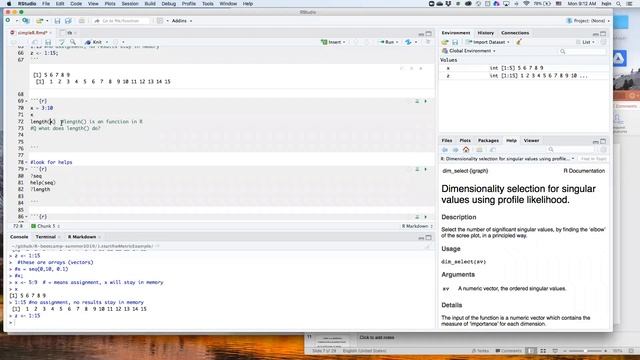The width and height of the screenshot is (640, 360).
Task: Collapse the section at line 78
Action: pyautogui.click(x=27, y=162)
